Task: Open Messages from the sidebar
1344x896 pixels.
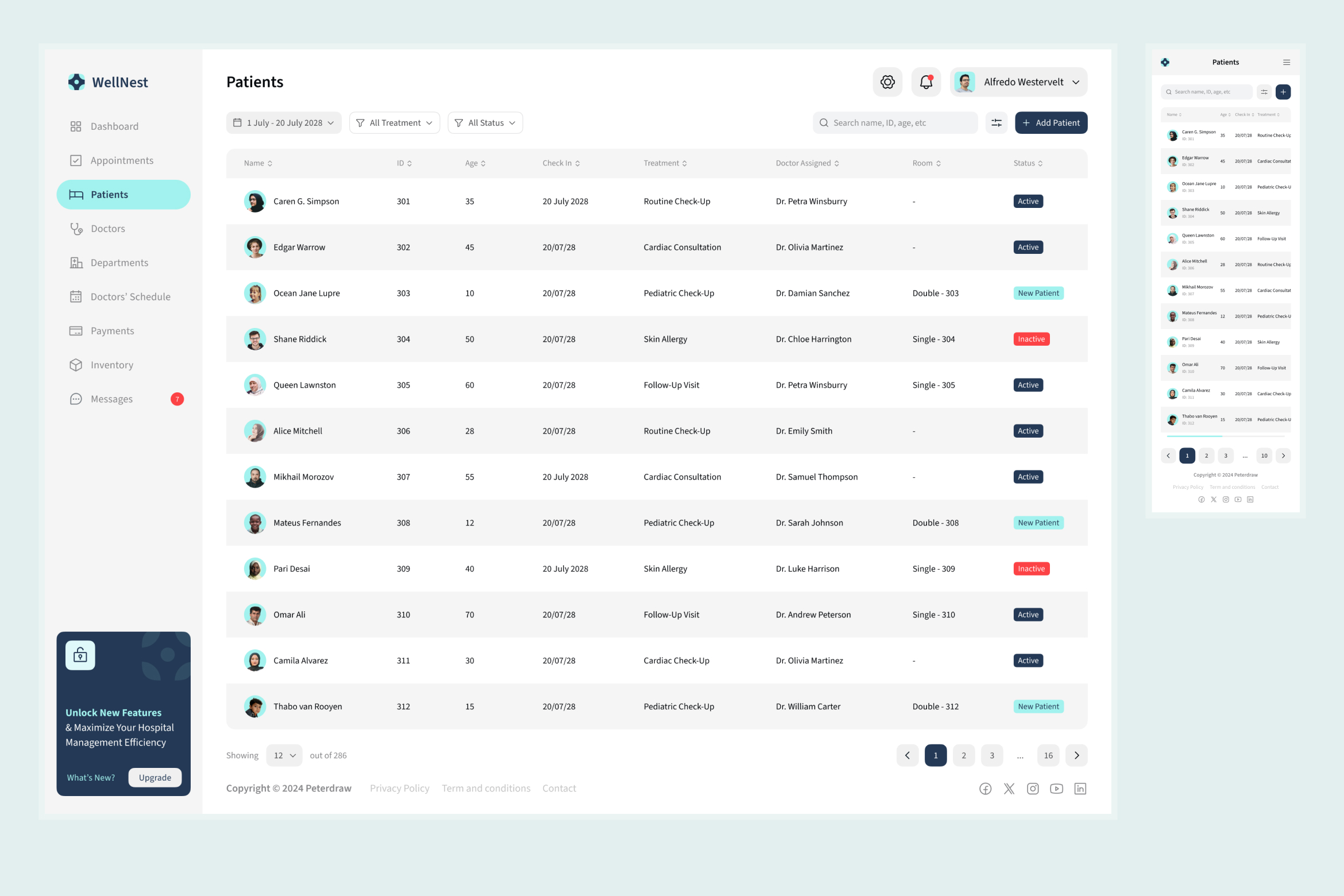Action: tap(111, 399)
